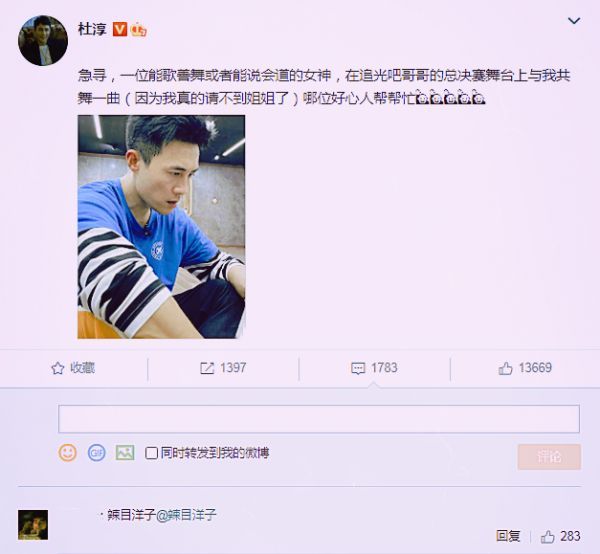Click the star icon to favorite post
The image size is (600, 554).
(57, 368)
